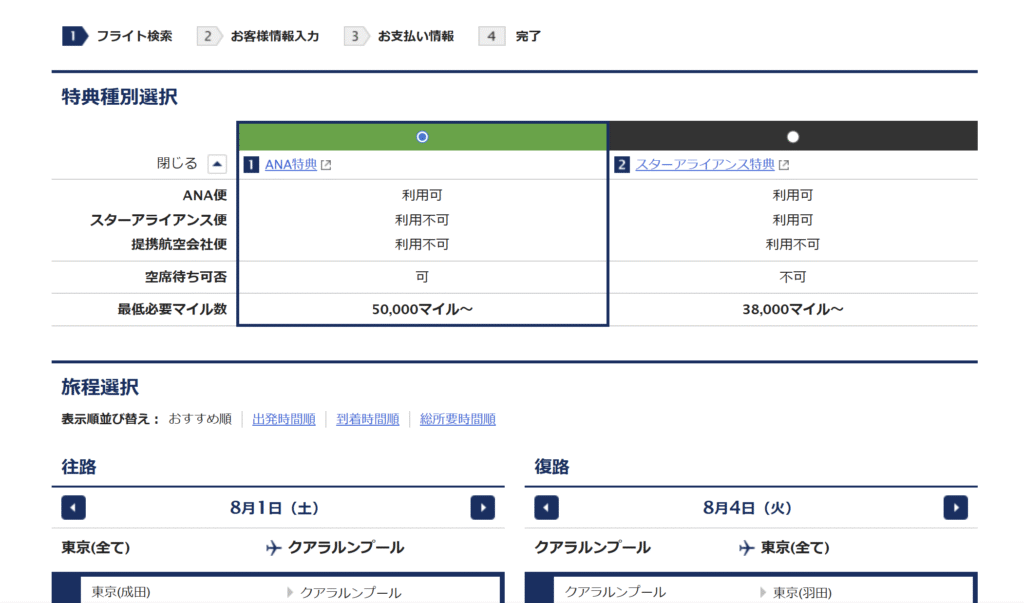Sort itineraries by 出発時間順
This screenshot has width=1024, height=603.
pyautogui.click(x=283, y=419)
